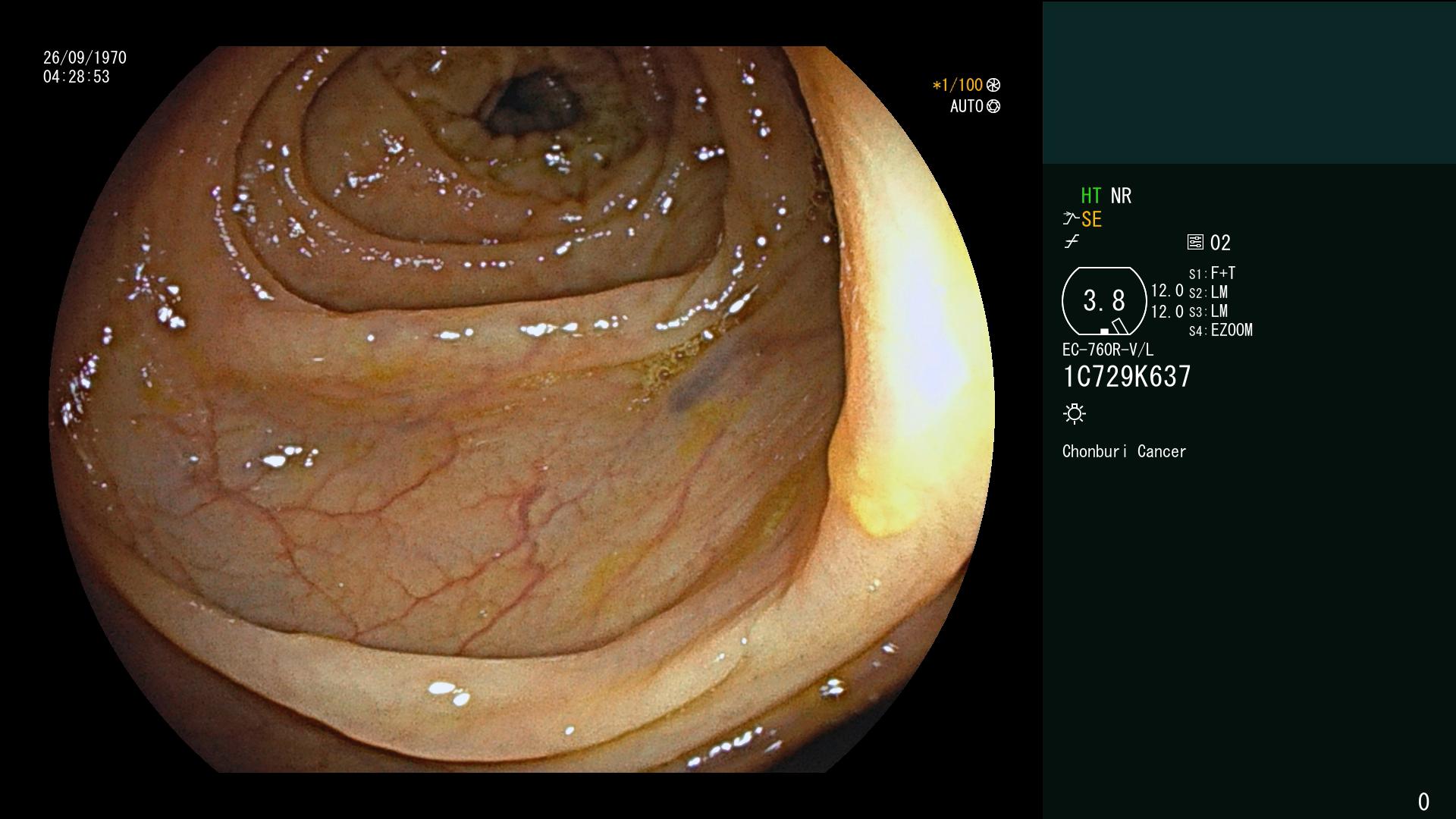
Task: Click the AUTO iris mode label
Action: pyautogui.click(x=967, y=106)
